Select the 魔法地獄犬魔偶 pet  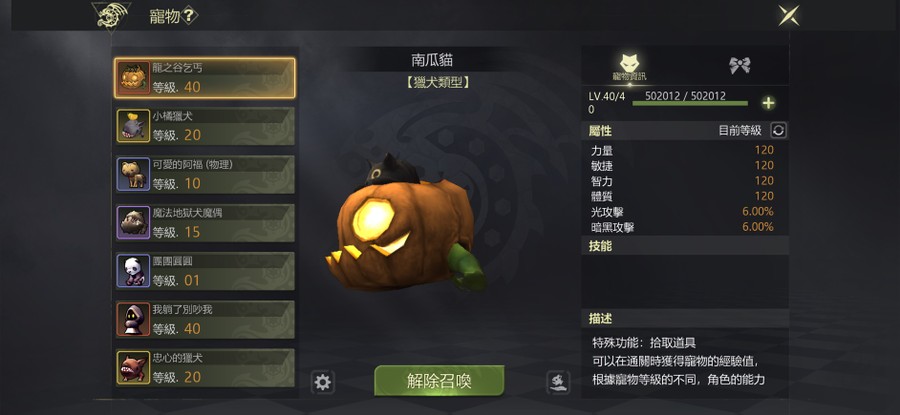tap(205, 222)
